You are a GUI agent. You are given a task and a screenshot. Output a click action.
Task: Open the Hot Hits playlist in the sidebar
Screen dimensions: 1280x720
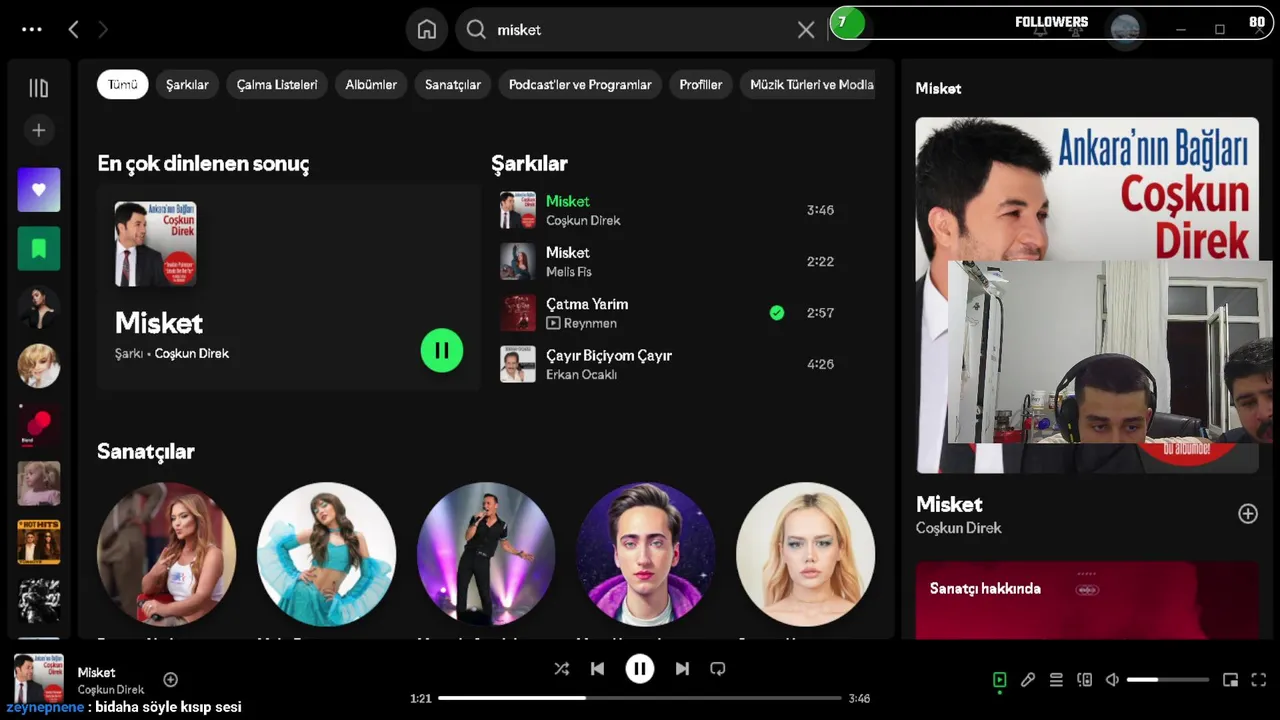39,542
